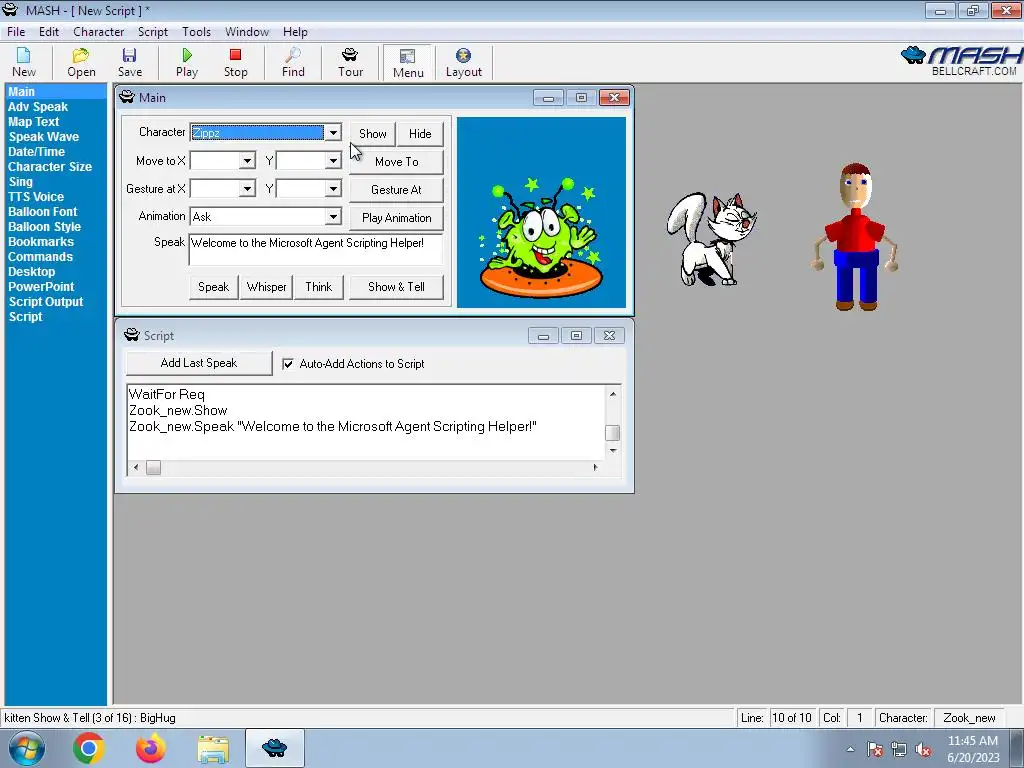The width and height of the screenshot is (1024, 768).
Task: Open the Window menu
Action: click(247, 31)
